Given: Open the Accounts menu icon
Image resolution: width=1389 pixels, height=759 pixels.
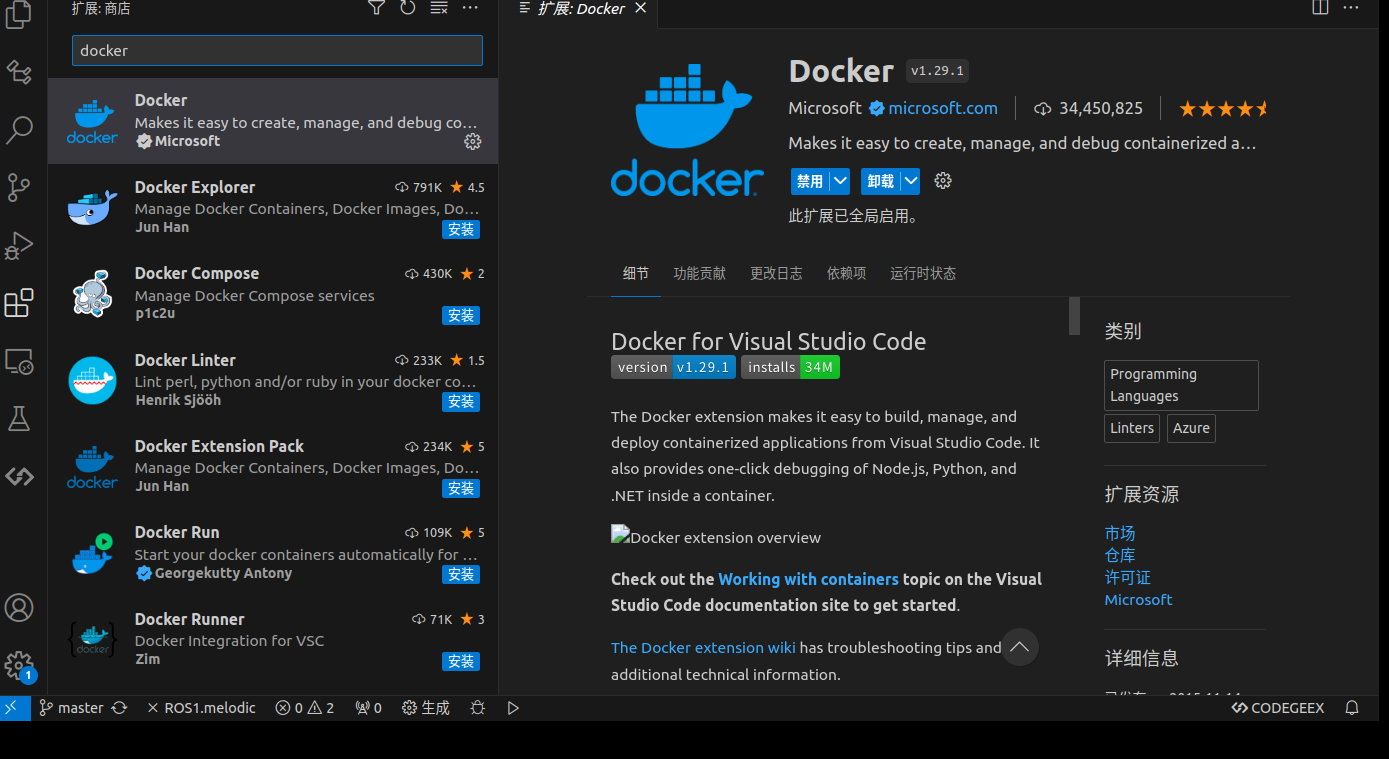Looking at the screenshot, I should coord(19,607).
